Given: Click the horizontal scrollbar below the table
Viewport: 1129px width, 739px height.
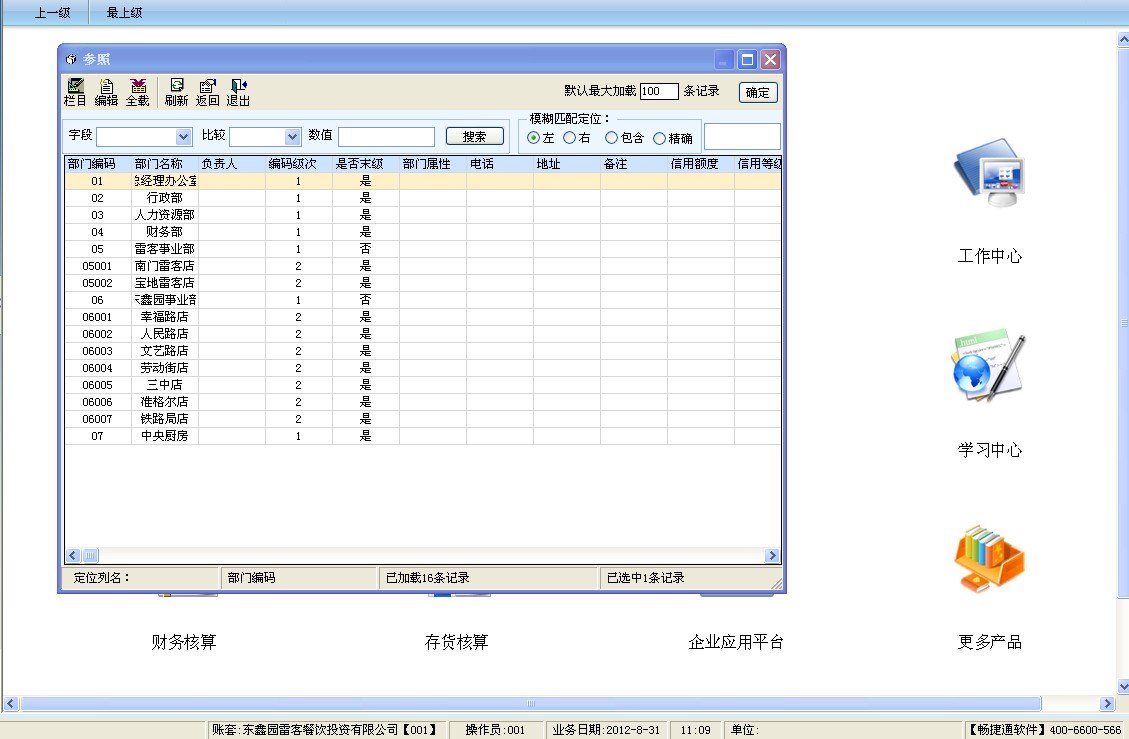Looking at the screenshot, I should tap(420, 555).
